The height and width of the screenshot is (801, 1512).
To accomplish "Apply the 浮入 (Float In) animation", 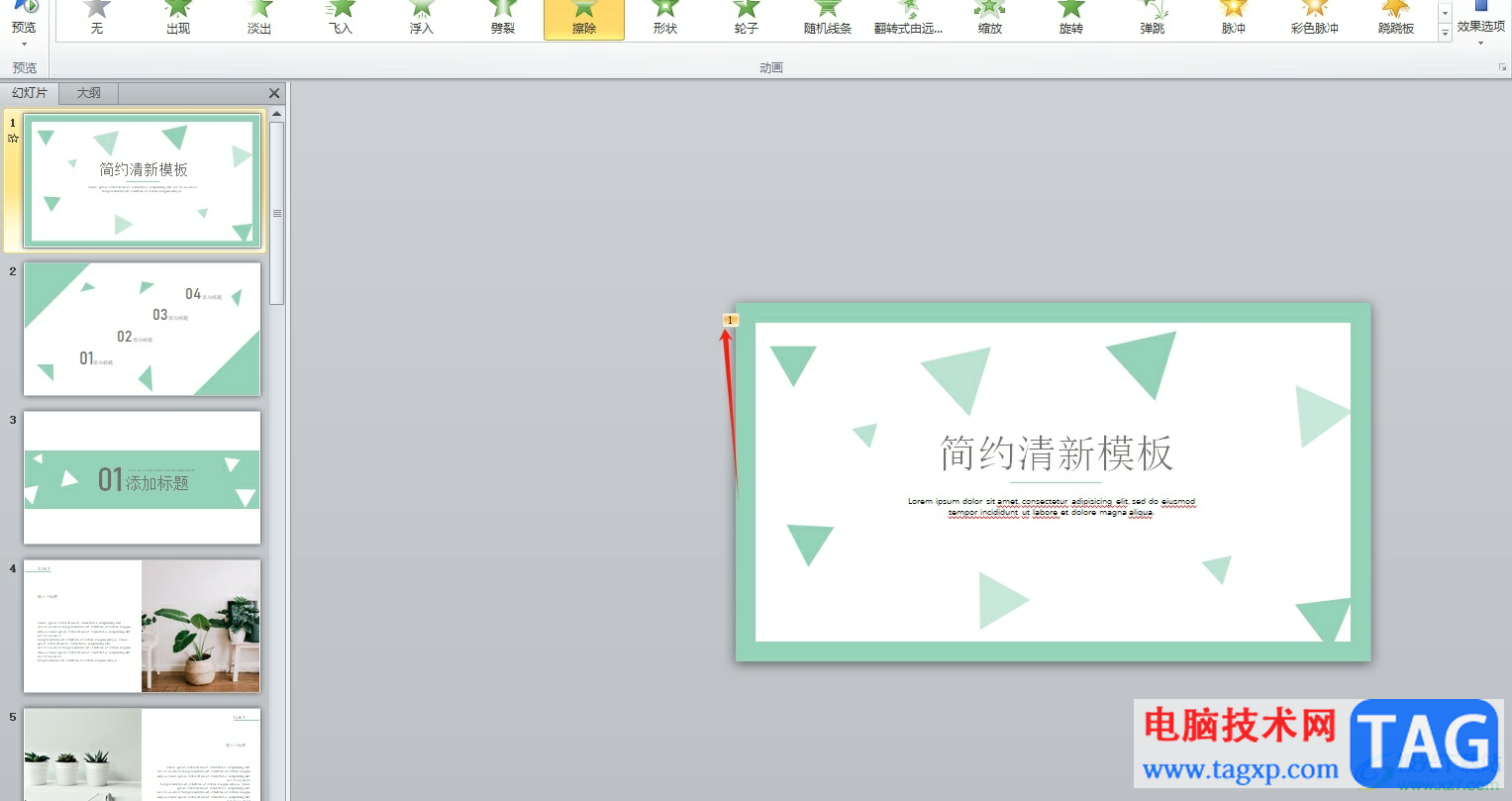I will (422, 19).
